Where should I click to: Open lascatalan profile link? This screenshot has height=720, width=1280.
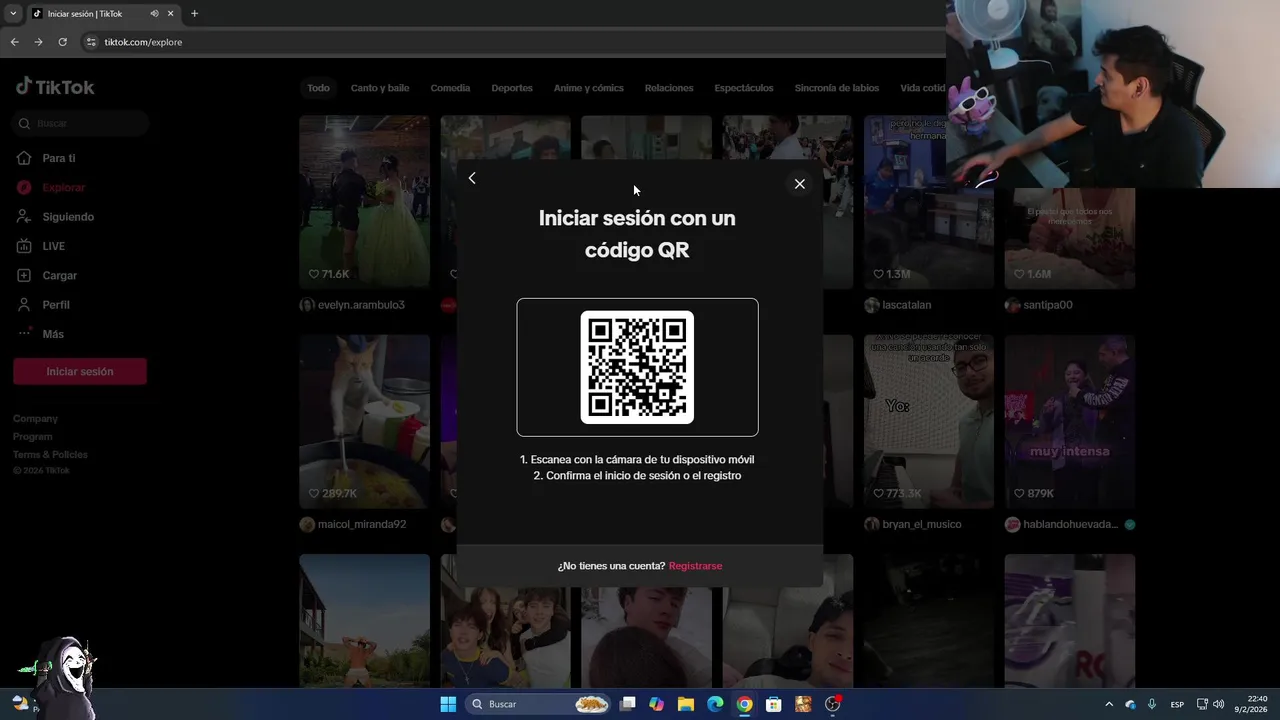[906, 305]
